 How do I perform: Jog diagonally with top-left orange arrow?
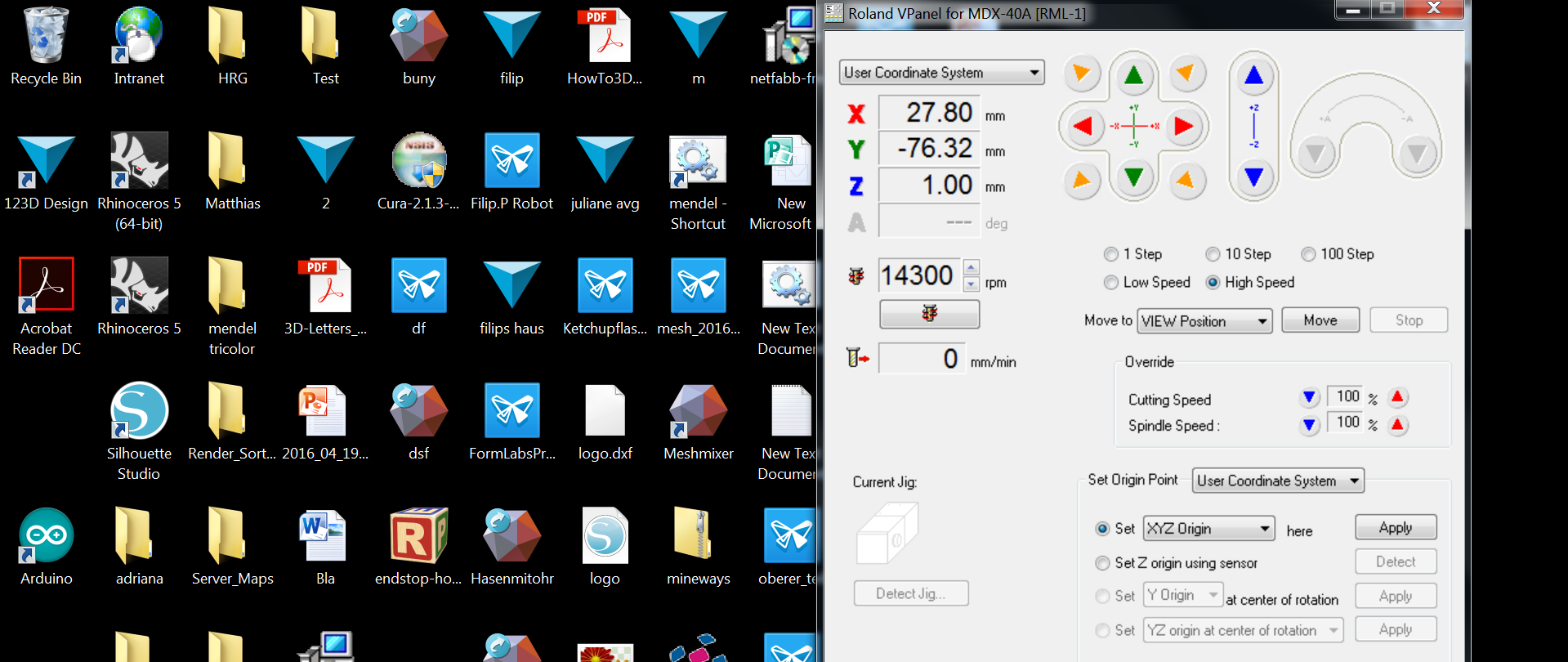point(1082,74)
